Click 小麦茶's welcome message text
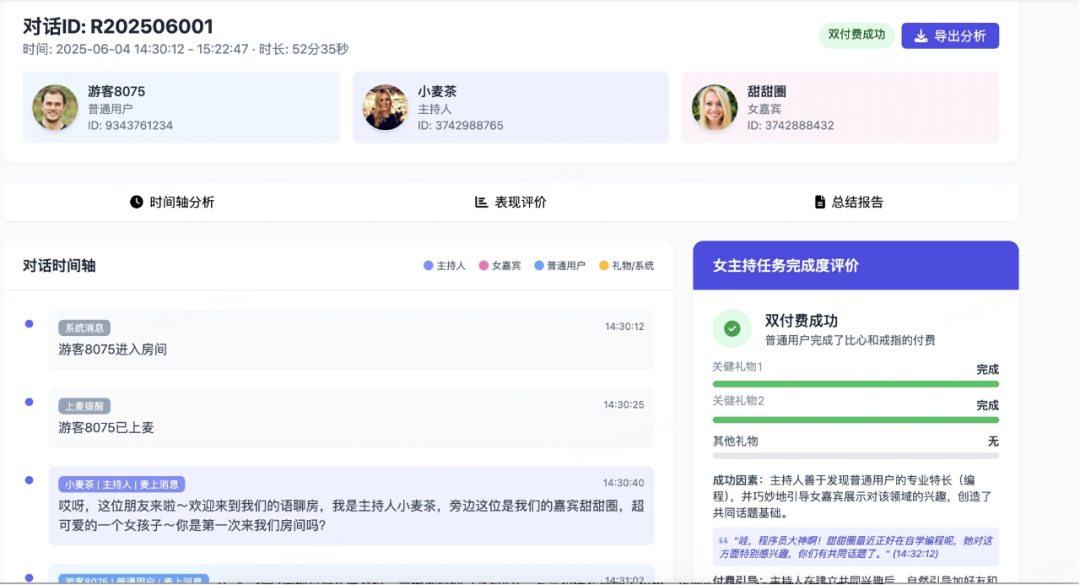 click(351, 515)
